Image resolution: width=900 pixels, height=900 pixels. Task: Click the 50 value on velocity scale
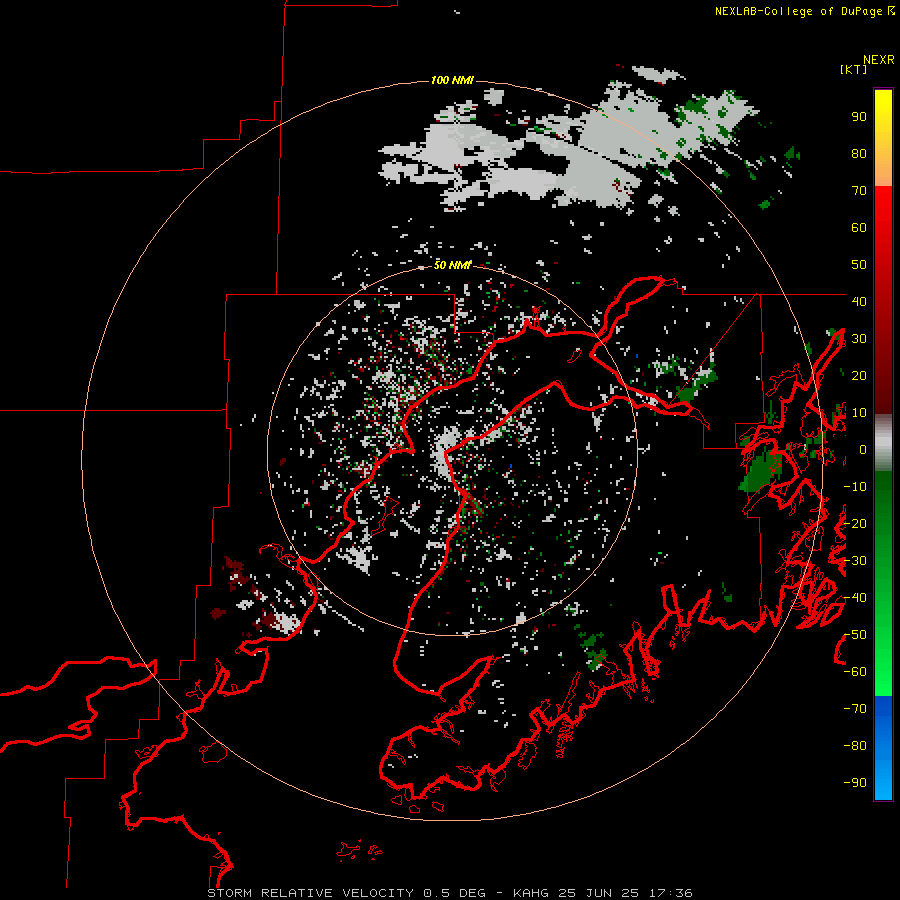tap(859, 265)
